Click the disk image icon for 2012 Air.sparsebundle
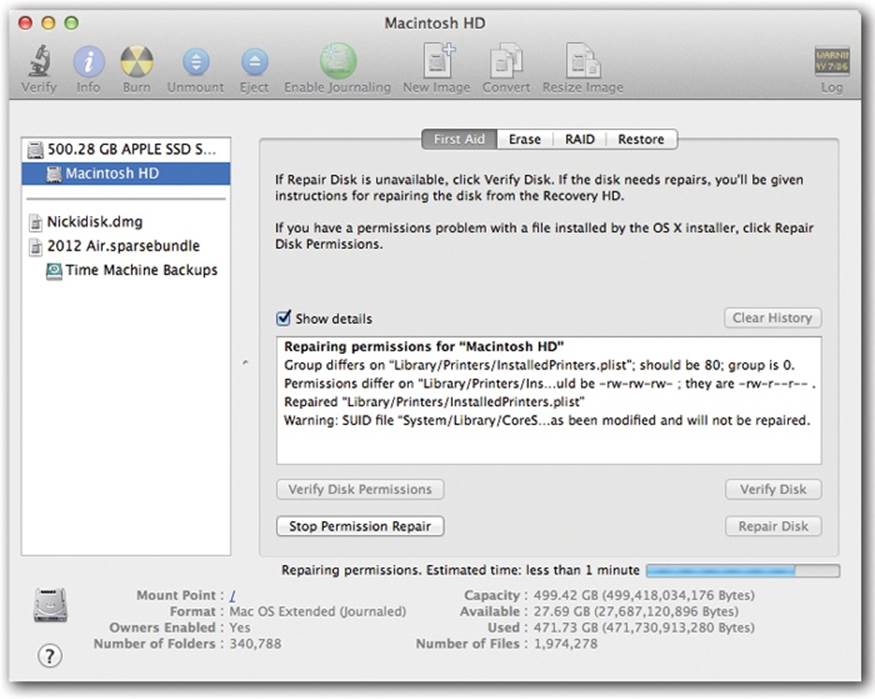Screen dimensions: 875x699 click(x=36, y=246)
